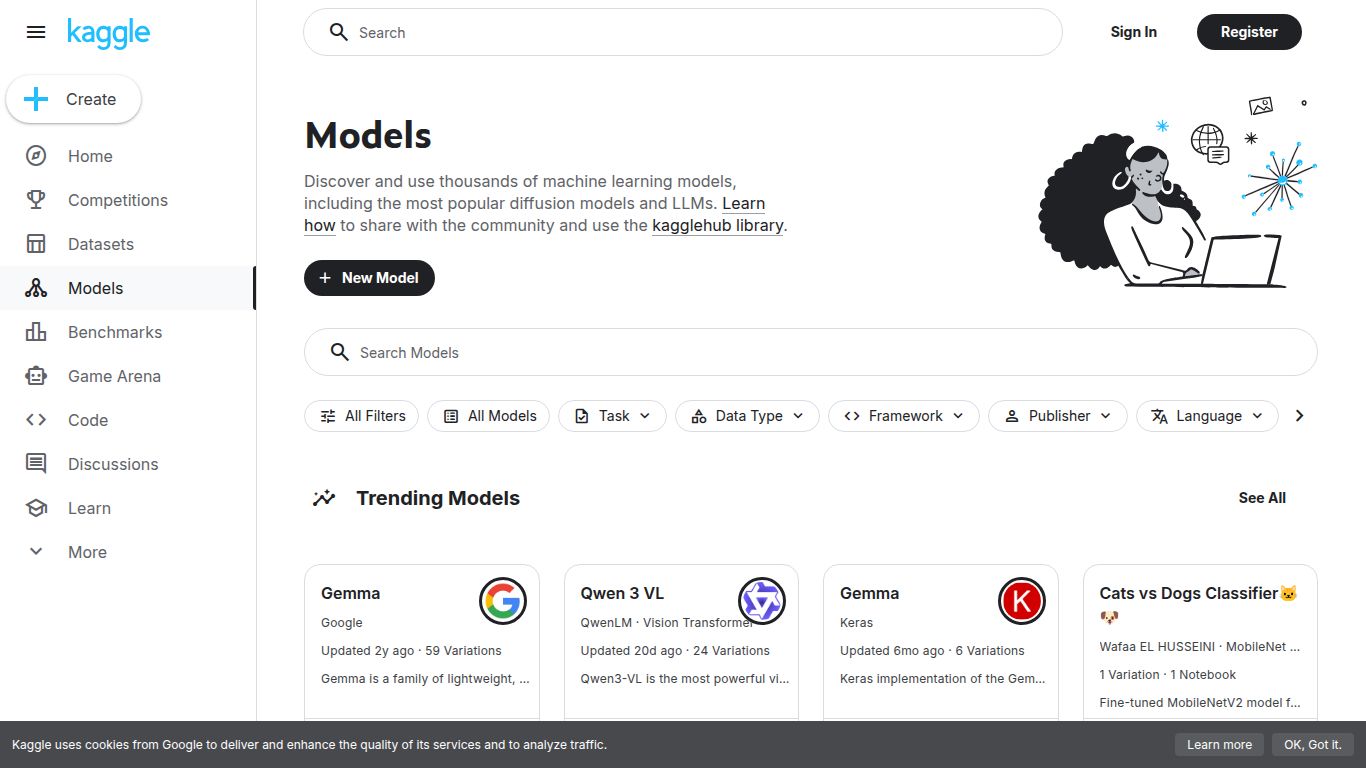Open the Game Arena section

pyautogui.click(x=114, y=376)
